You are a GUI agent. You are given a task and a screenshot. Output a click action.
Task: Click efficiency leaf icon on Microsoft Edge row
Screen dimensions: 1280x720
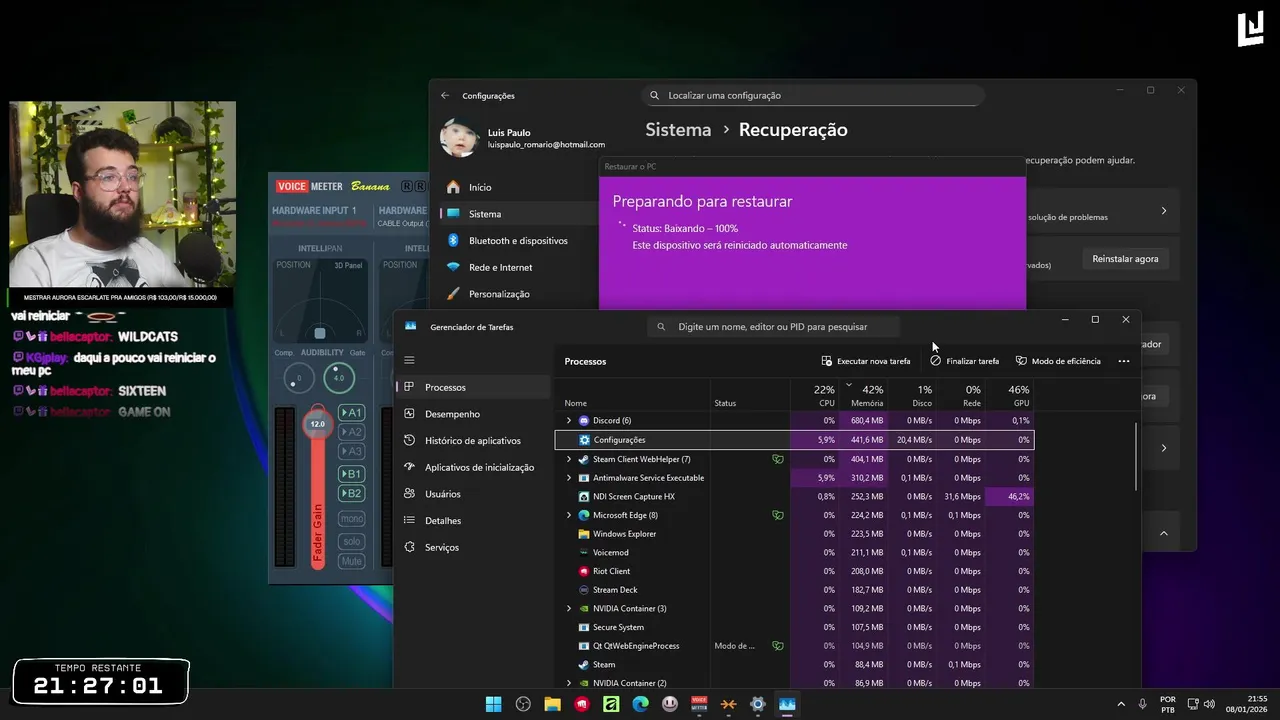click(x=777, y=516)
